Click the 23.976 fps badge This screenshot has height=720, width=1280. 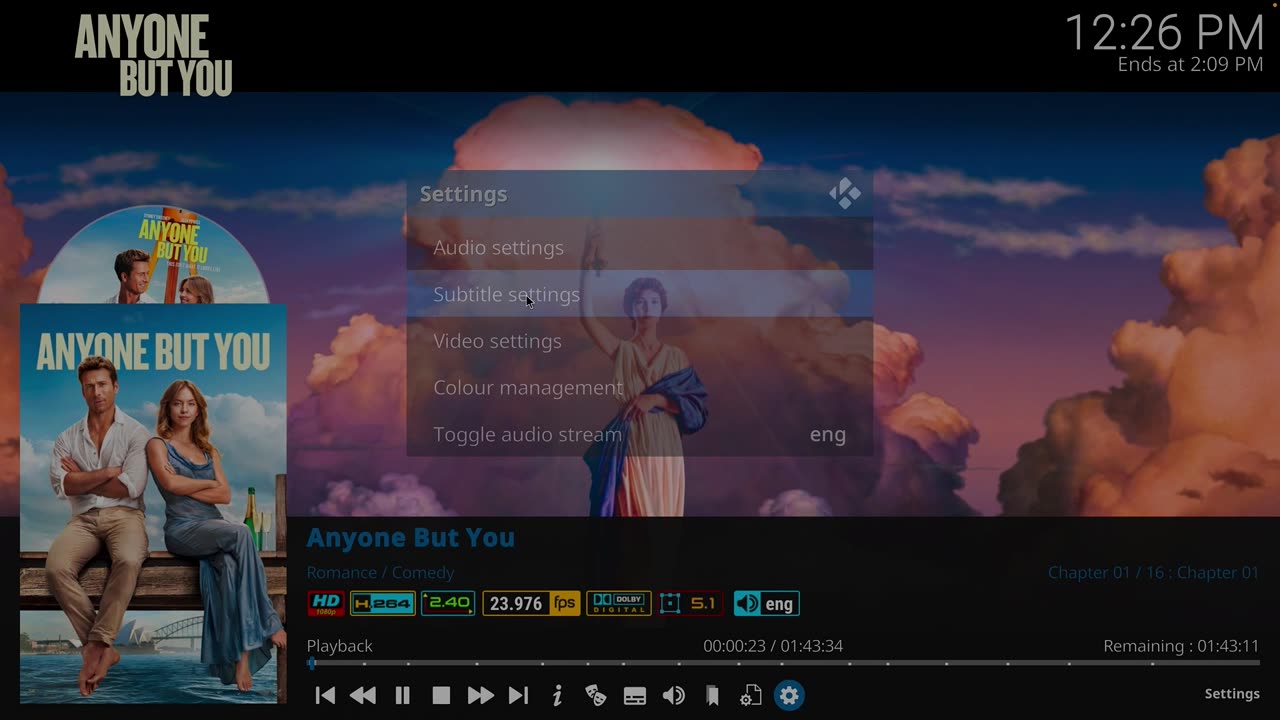pos(531,603)
